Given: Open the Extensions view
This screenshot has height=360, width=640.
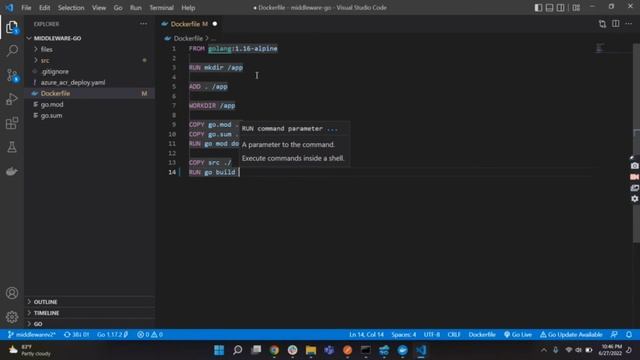Looking at the screenshot, I should (x=12, y=123).
